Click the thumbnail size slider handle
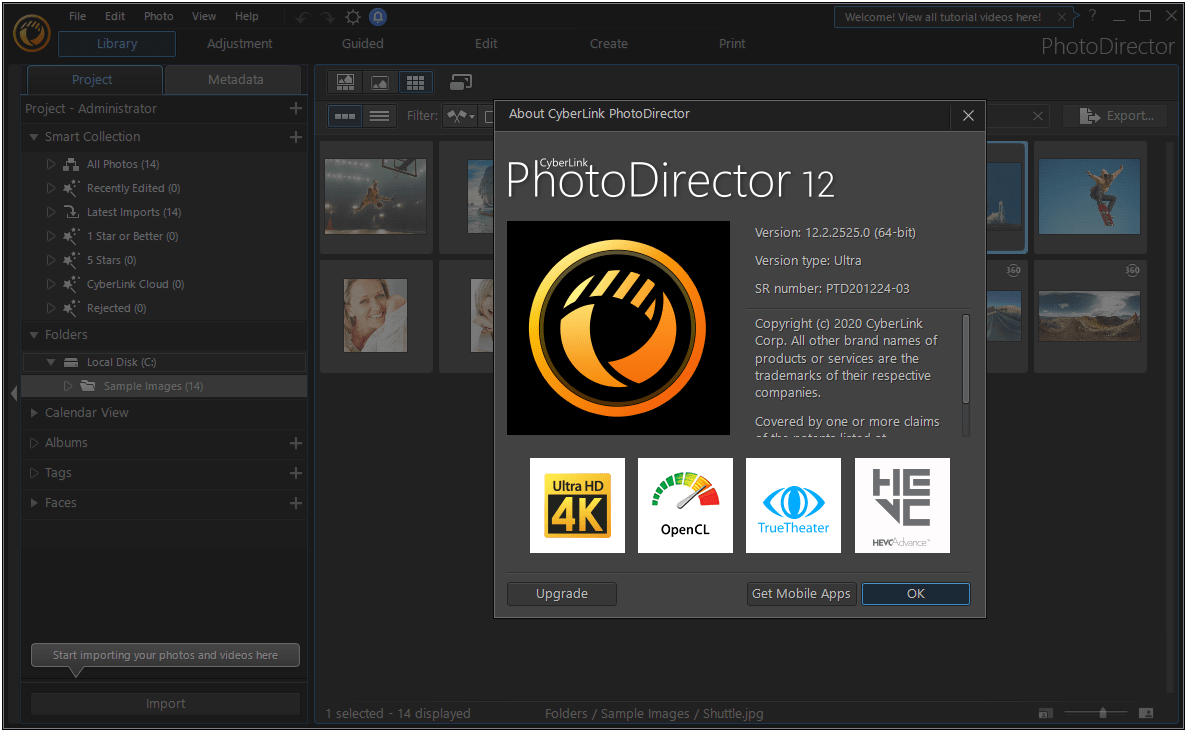 pos(1102,712)
